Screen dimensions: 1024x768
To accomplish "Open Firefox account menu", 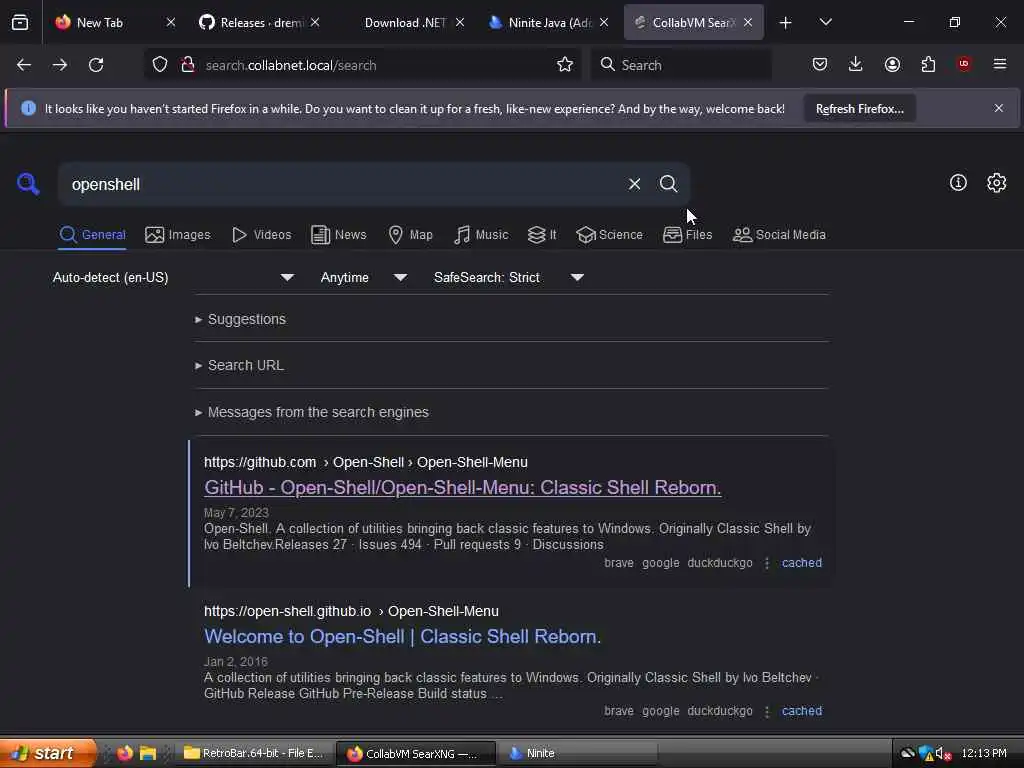I will click(x=892, y=64).
